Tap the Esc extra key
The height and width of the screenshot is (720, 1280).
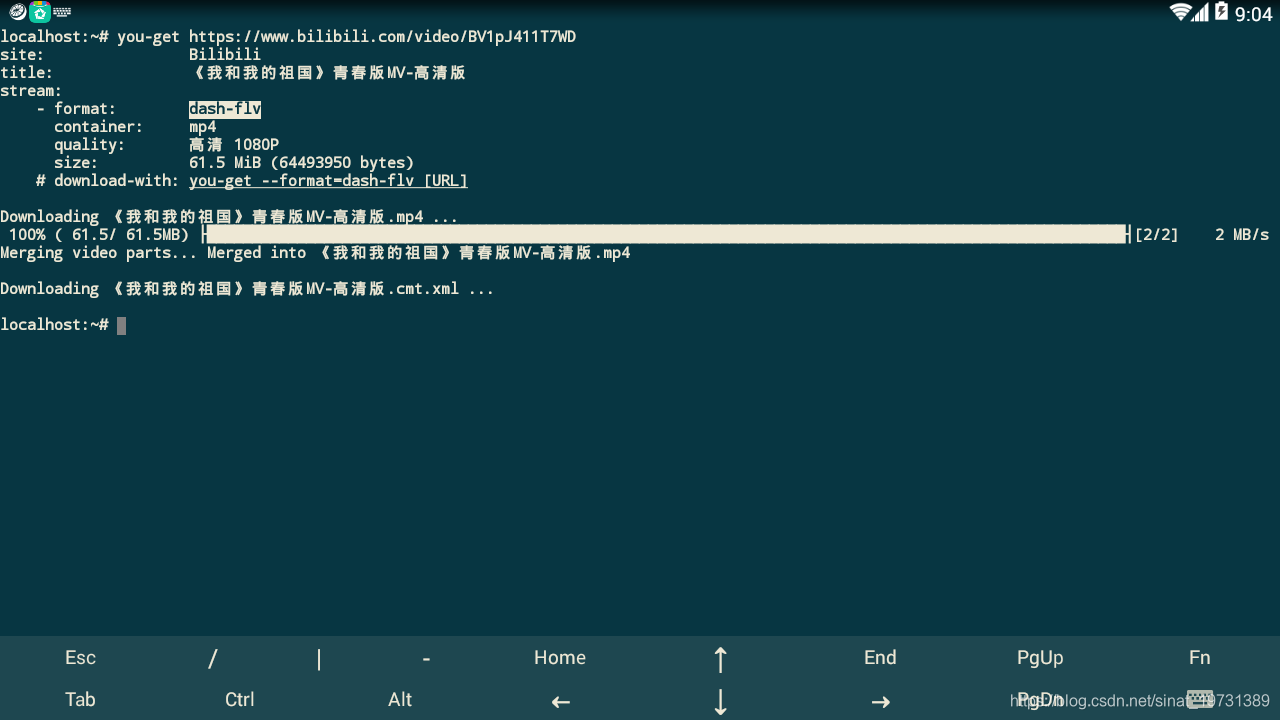80,657
